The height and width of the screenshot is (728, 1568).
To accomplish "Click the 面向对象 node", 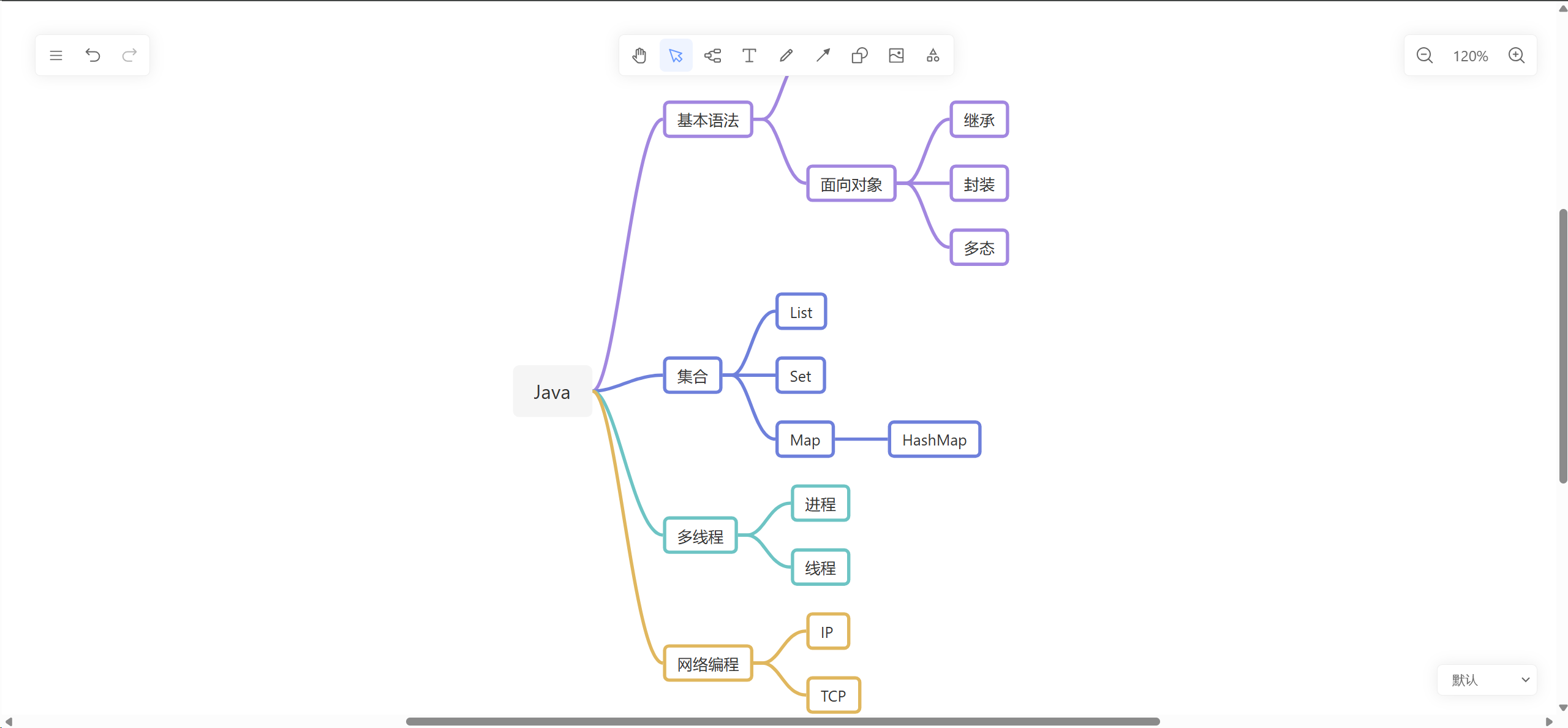I will pos(851,184).
